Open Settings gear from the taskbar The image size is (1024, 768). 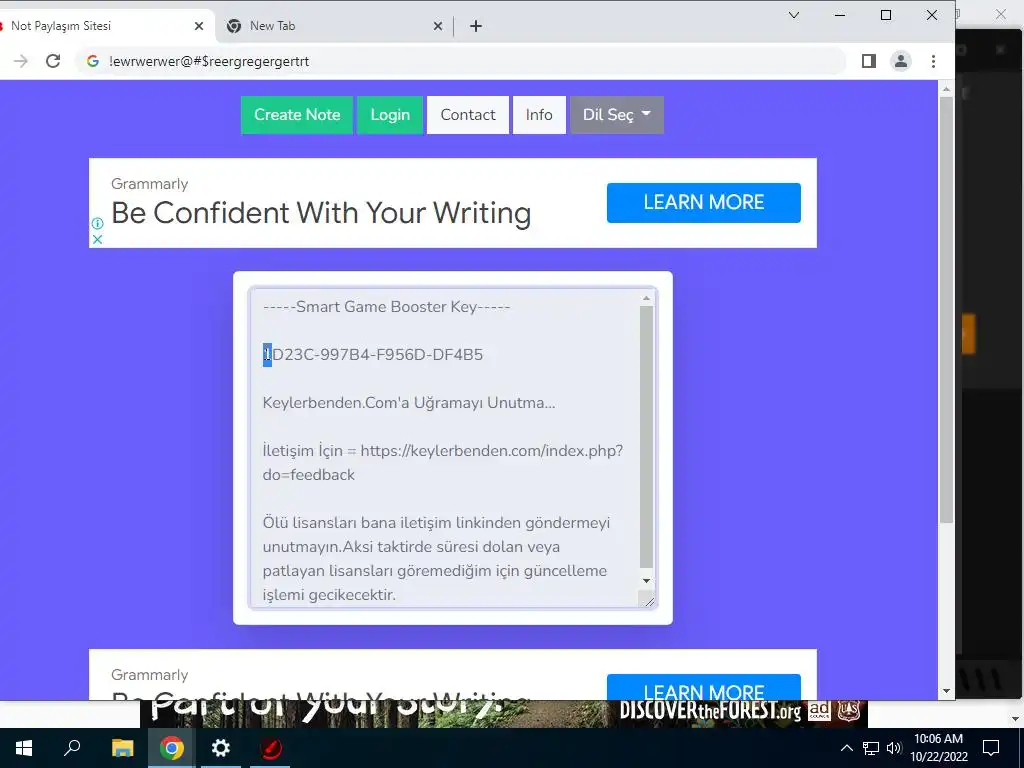221,748
